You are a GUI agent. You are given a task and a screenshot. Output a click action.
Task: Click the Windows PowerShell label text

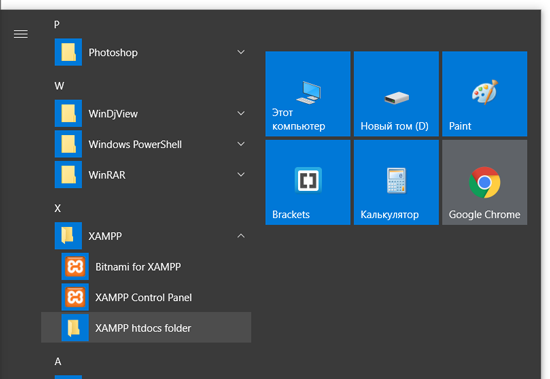click(x=135, y=144)
